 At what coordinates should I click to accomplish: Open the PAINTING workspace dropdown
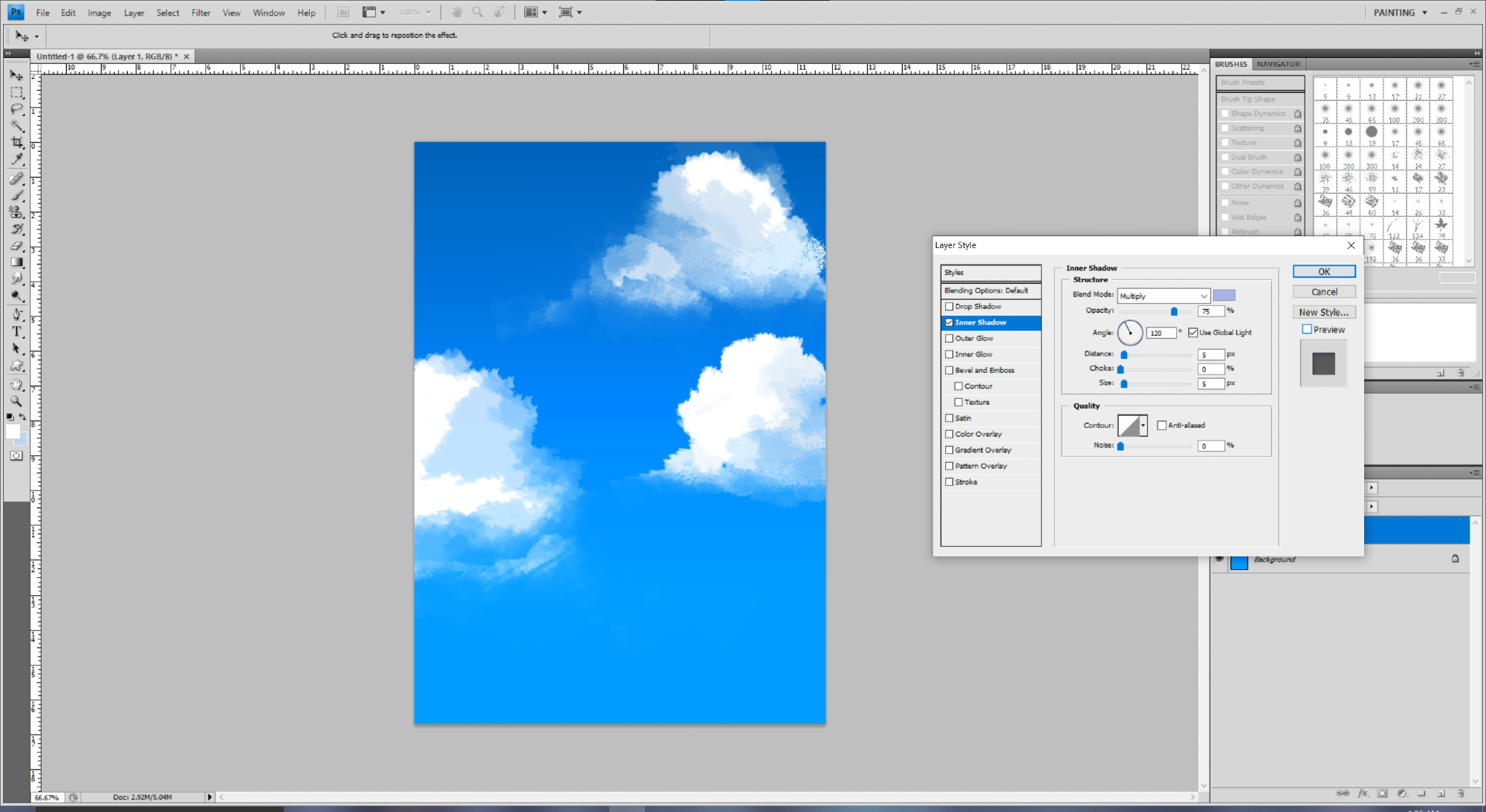click(1424, 13)
